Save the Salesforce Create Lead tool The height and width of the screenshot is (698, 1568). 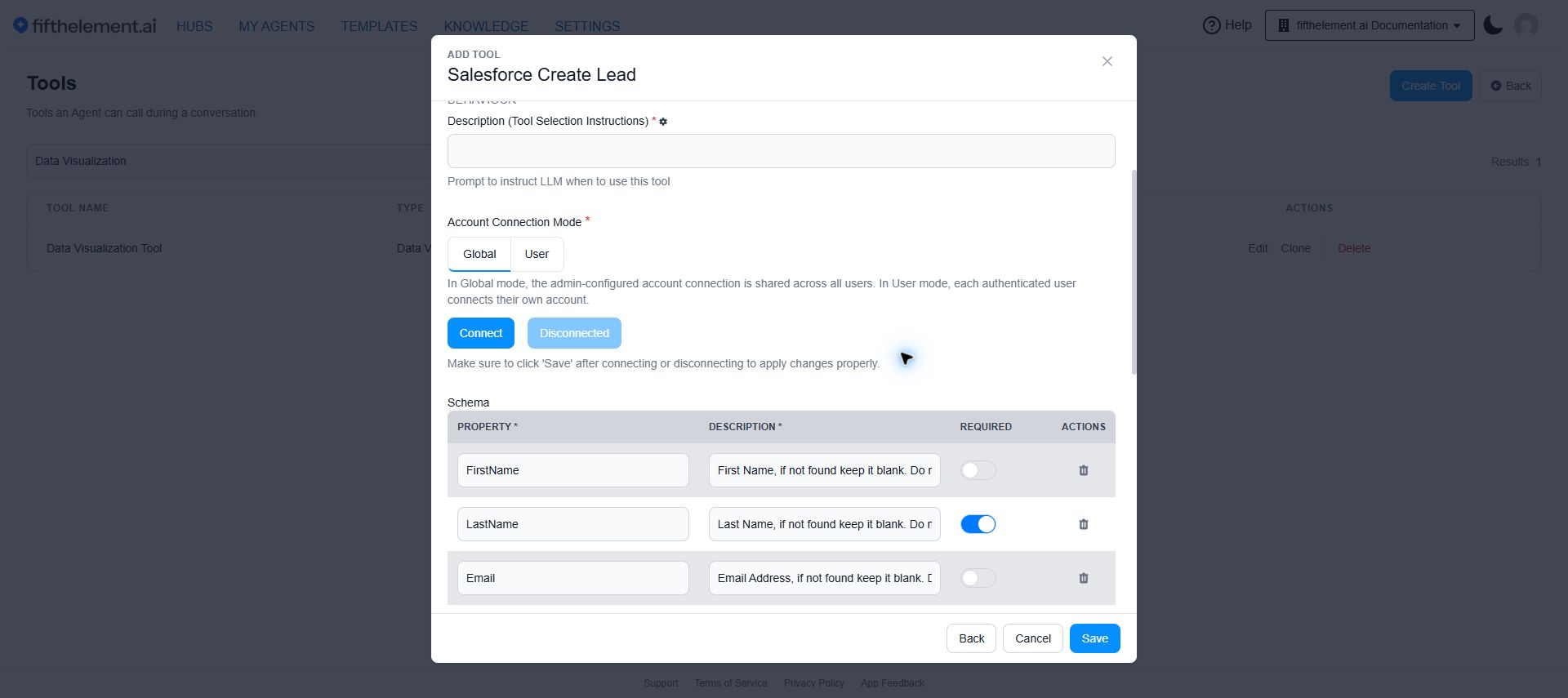pyautogui.click(x=1094, y=638)
